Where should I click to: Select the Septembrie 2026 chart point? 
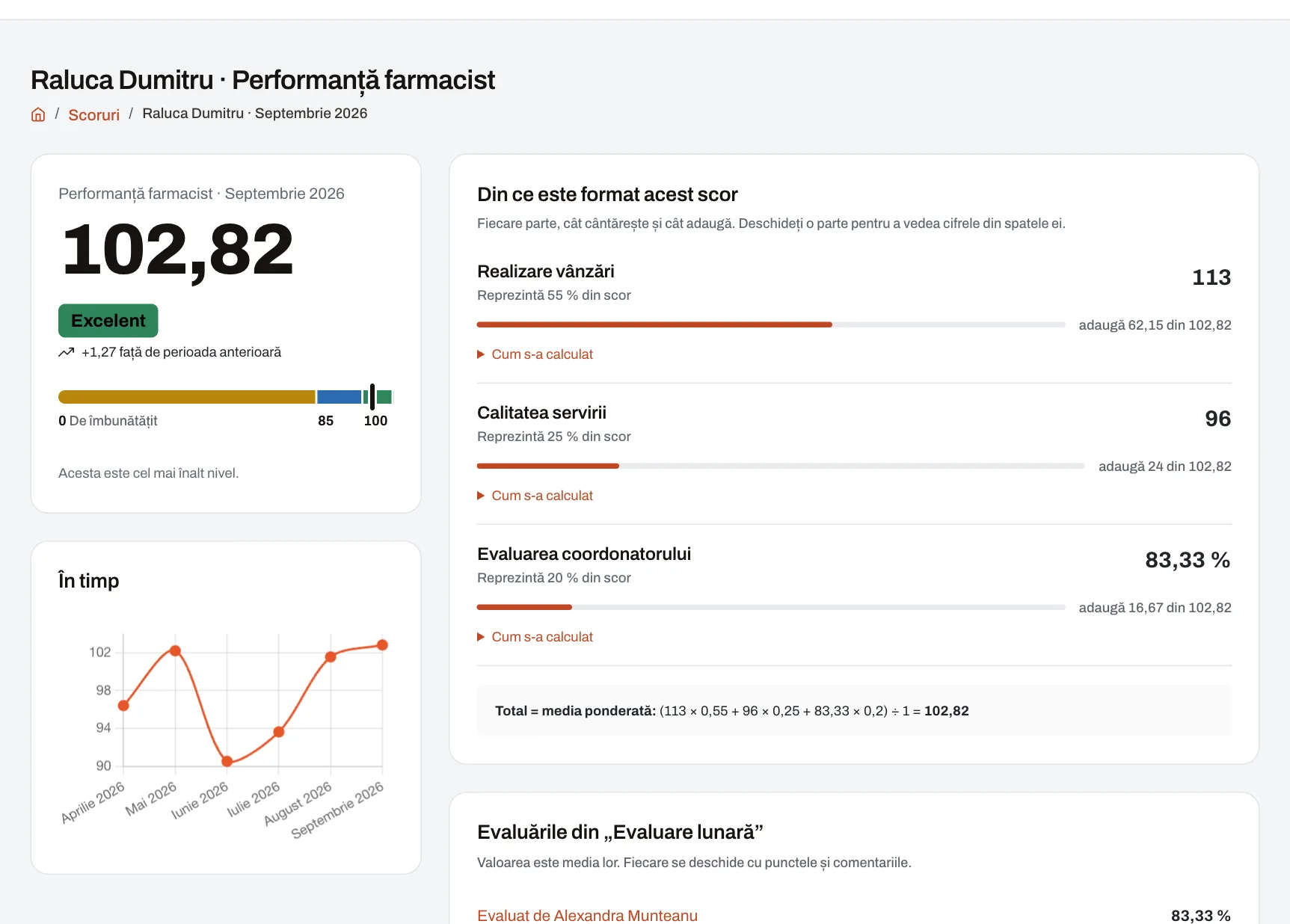[382, 645]
